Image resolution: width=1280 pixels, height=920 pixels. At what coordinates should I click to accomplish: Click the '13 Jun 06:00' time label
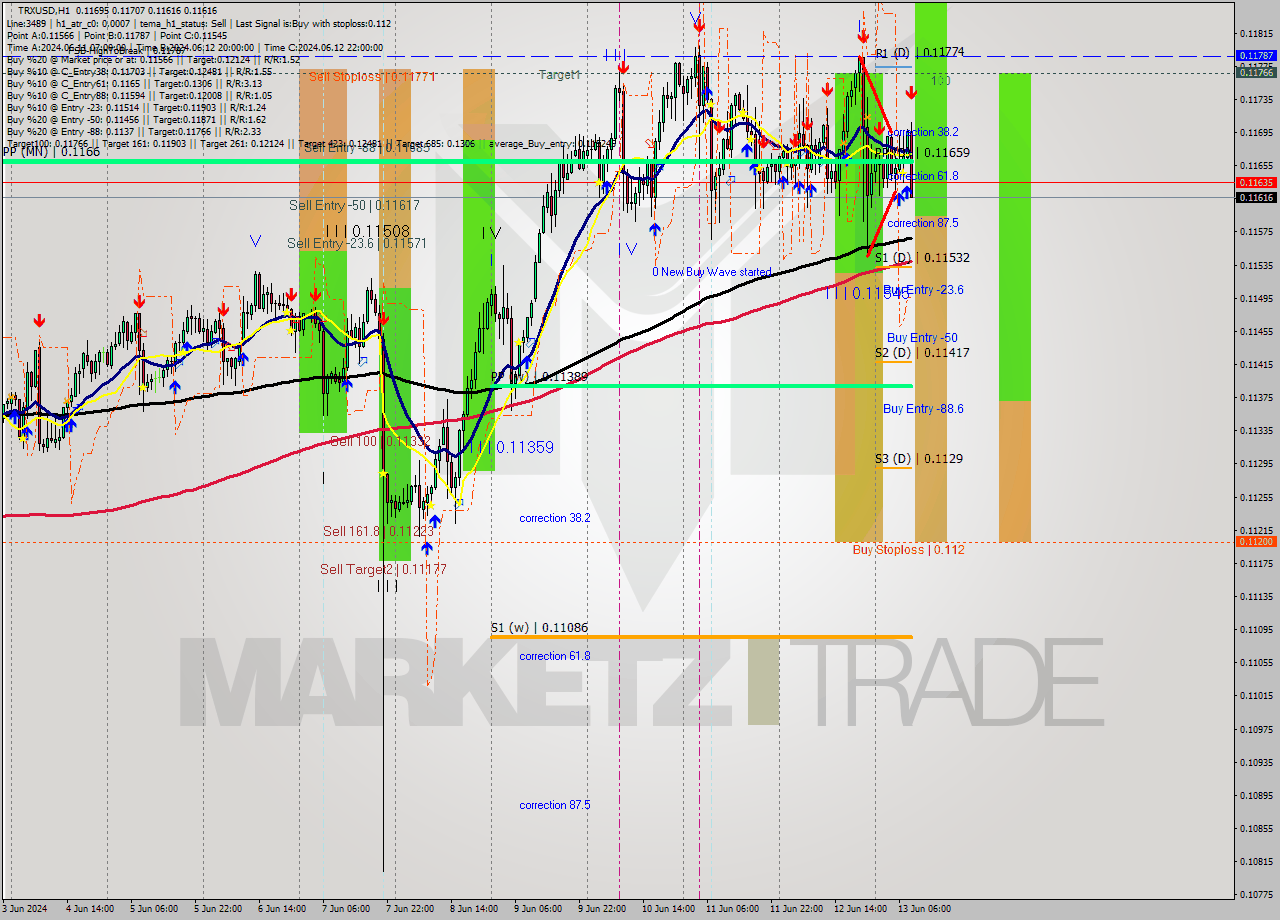tap(924, 909)
